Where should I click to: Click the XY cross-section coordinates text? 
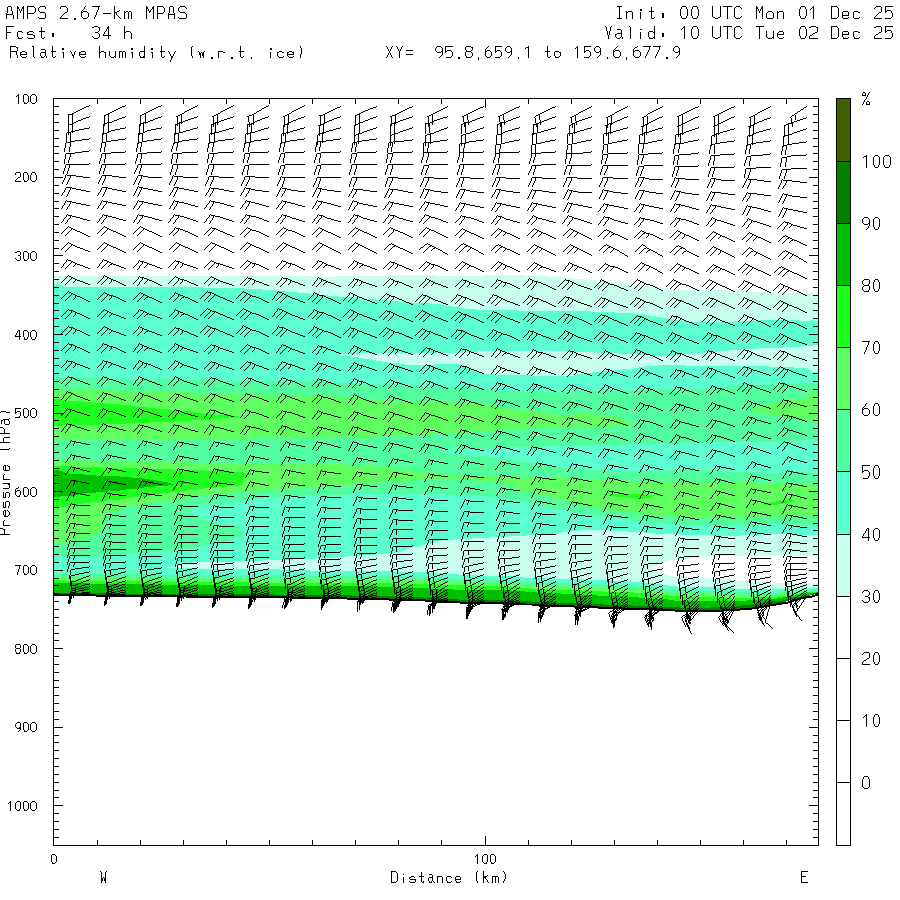pyautogui.click(x=533, y=52)
